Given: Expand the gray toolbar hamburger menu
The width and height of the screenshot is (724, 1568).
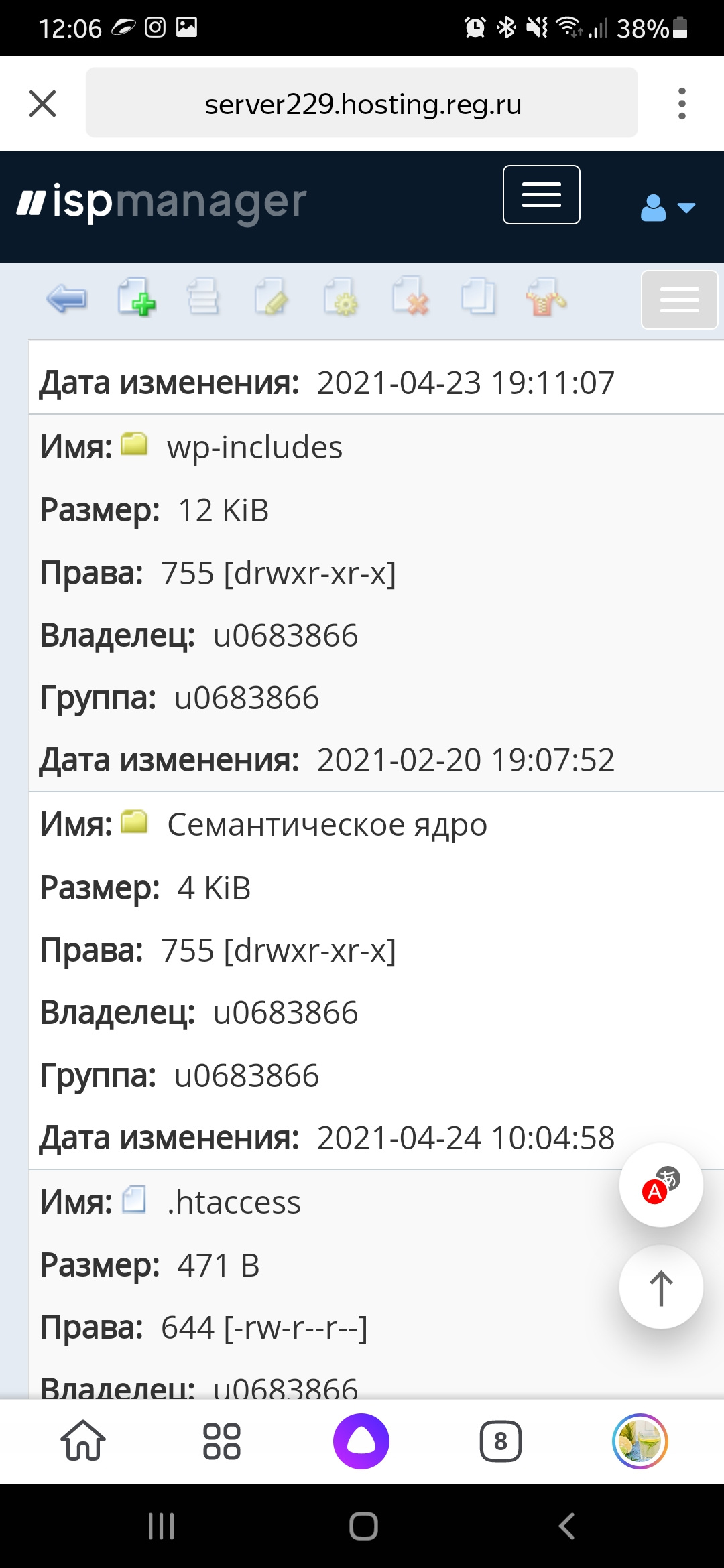Looking at the screenshot, I should 679,300.
